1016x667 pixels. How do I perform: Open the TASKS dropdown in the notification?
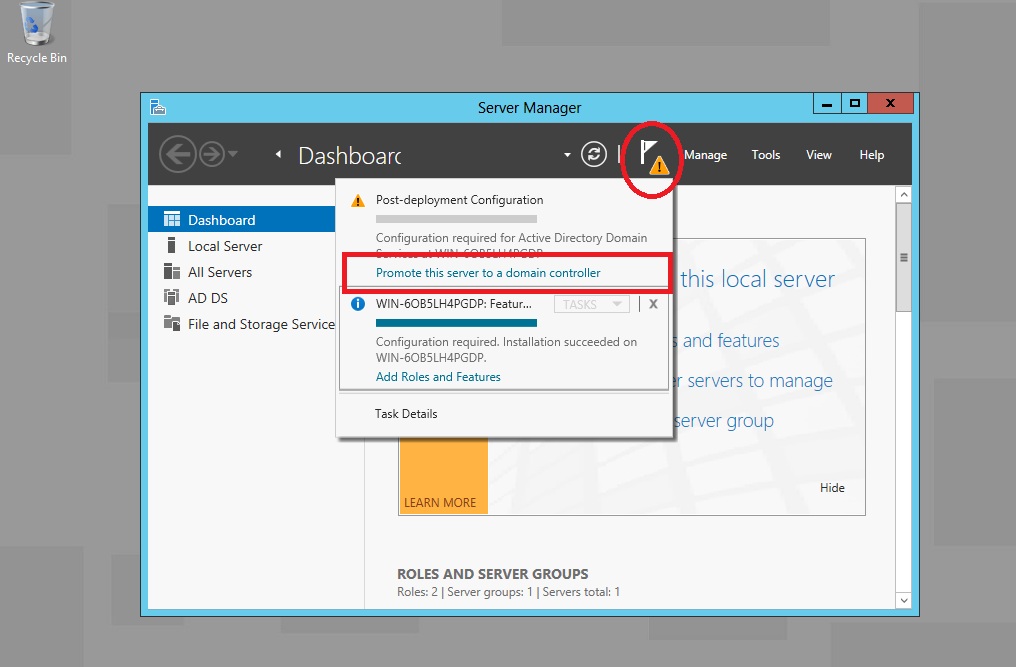coord(592,305)
